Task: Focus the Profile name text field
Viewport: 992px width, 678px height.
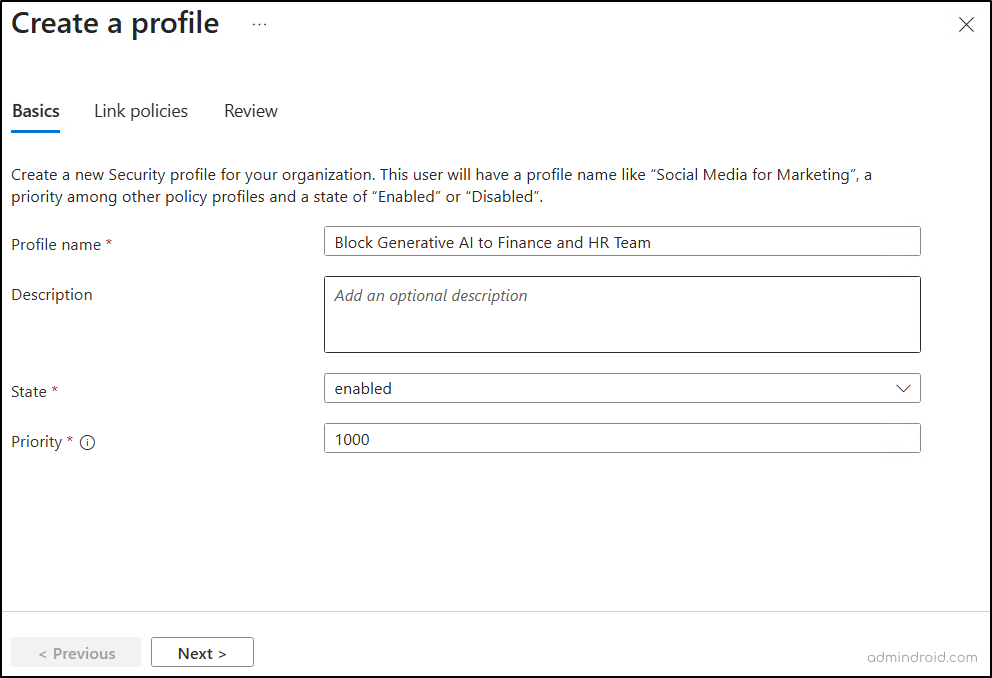Action: click(621, 242)
